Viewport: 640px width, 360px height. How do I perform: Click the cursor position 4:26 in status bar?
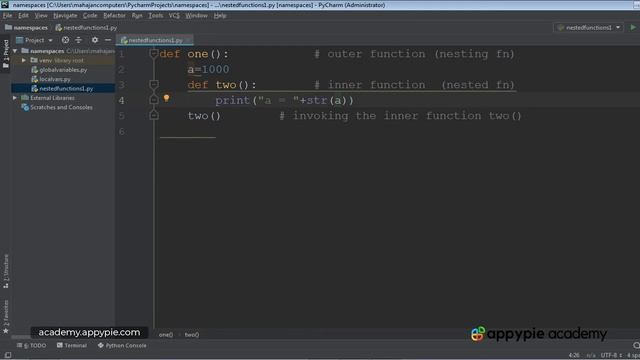point(574,355)
